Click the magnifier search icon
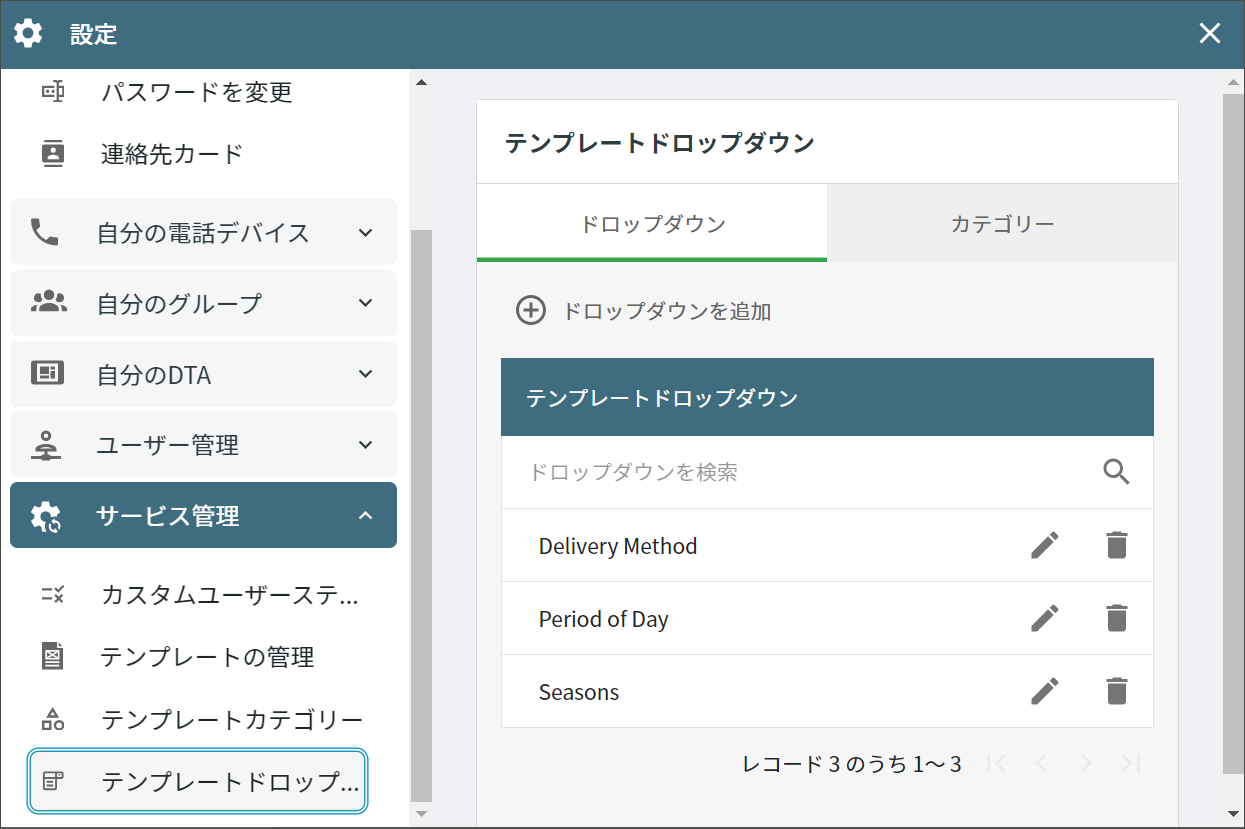 [x=1116, y=472]
